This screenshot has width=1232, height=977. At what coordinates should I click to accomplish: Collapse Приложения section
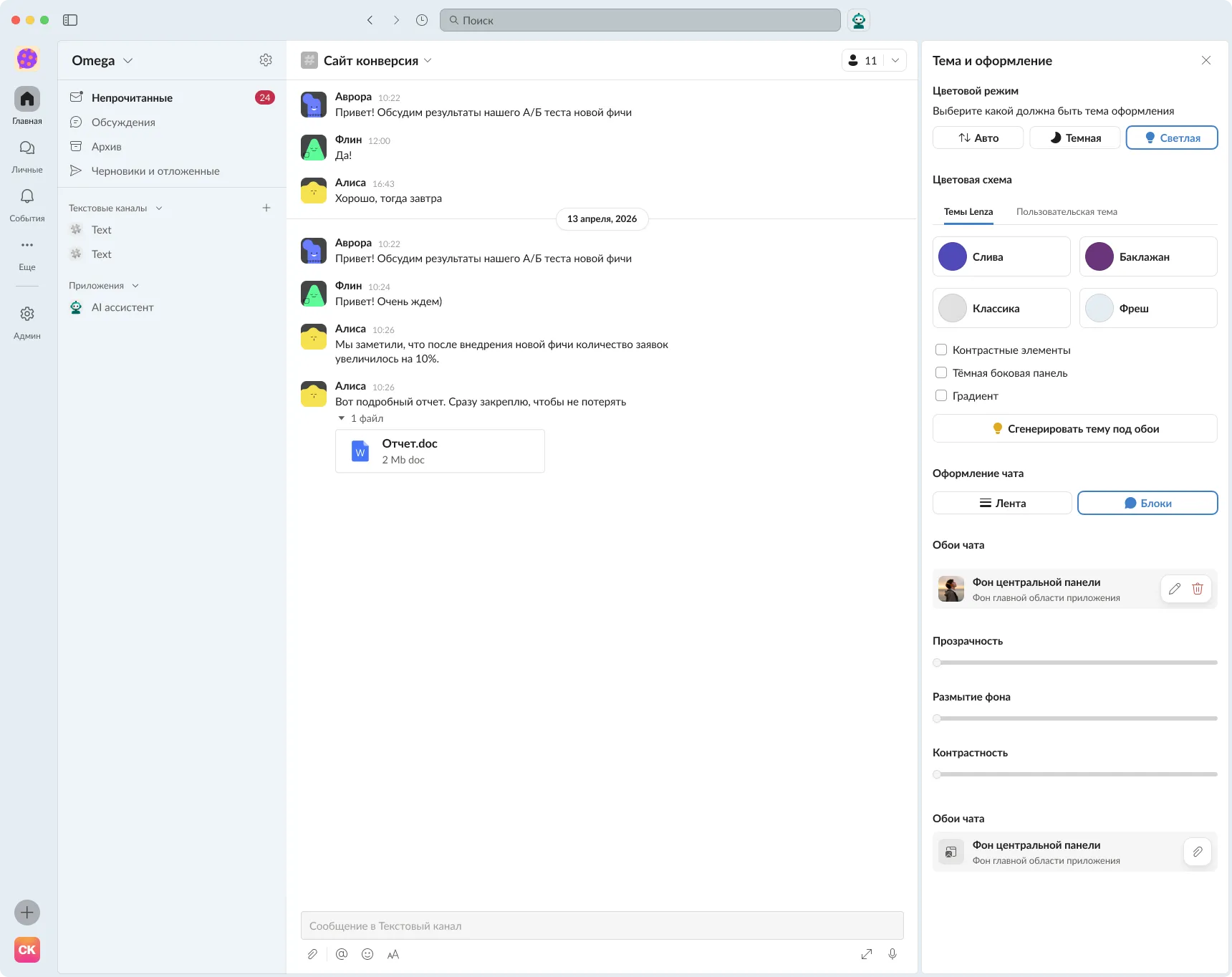(x=135, y=286)
